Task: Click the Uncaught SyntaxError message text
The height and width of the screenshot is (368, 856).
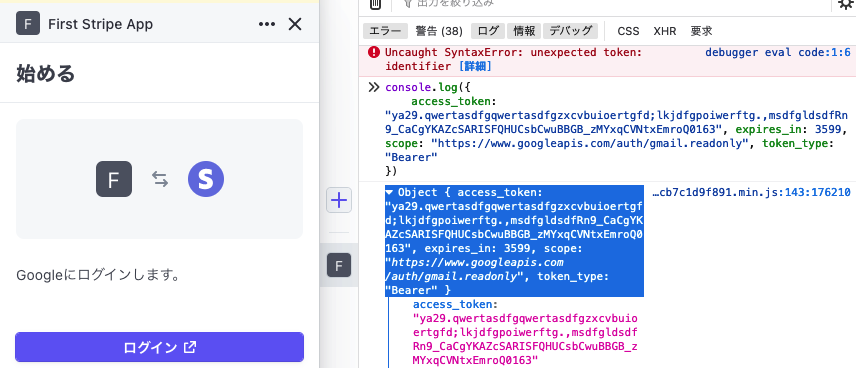Action: click(513, 60)
